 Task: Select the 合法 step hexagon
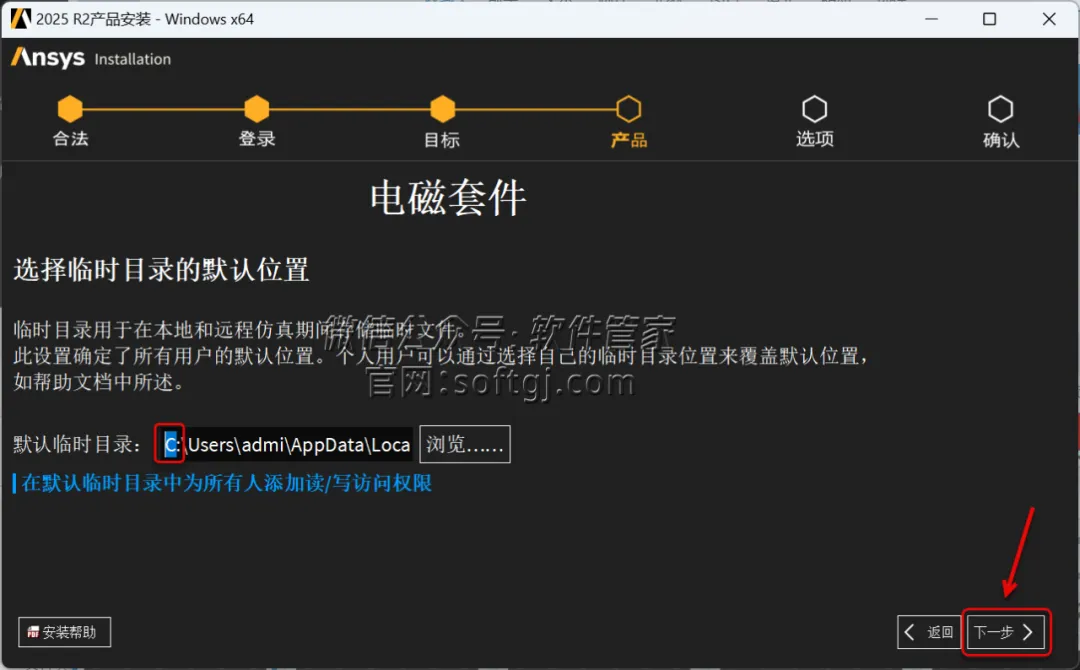(x=70, y=108)
